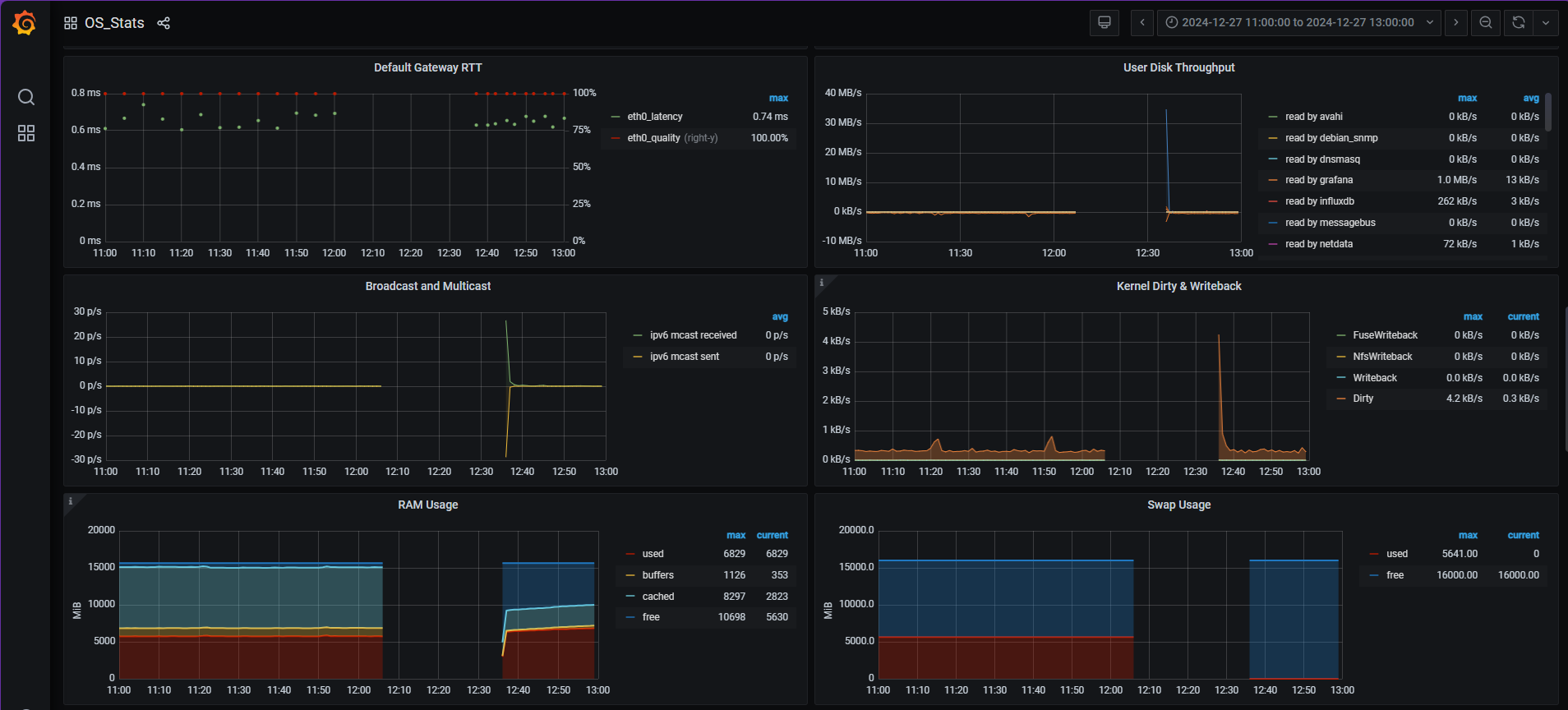Change RAM used series color swatch
The image size is (1568, 710).
pos(630,554)
